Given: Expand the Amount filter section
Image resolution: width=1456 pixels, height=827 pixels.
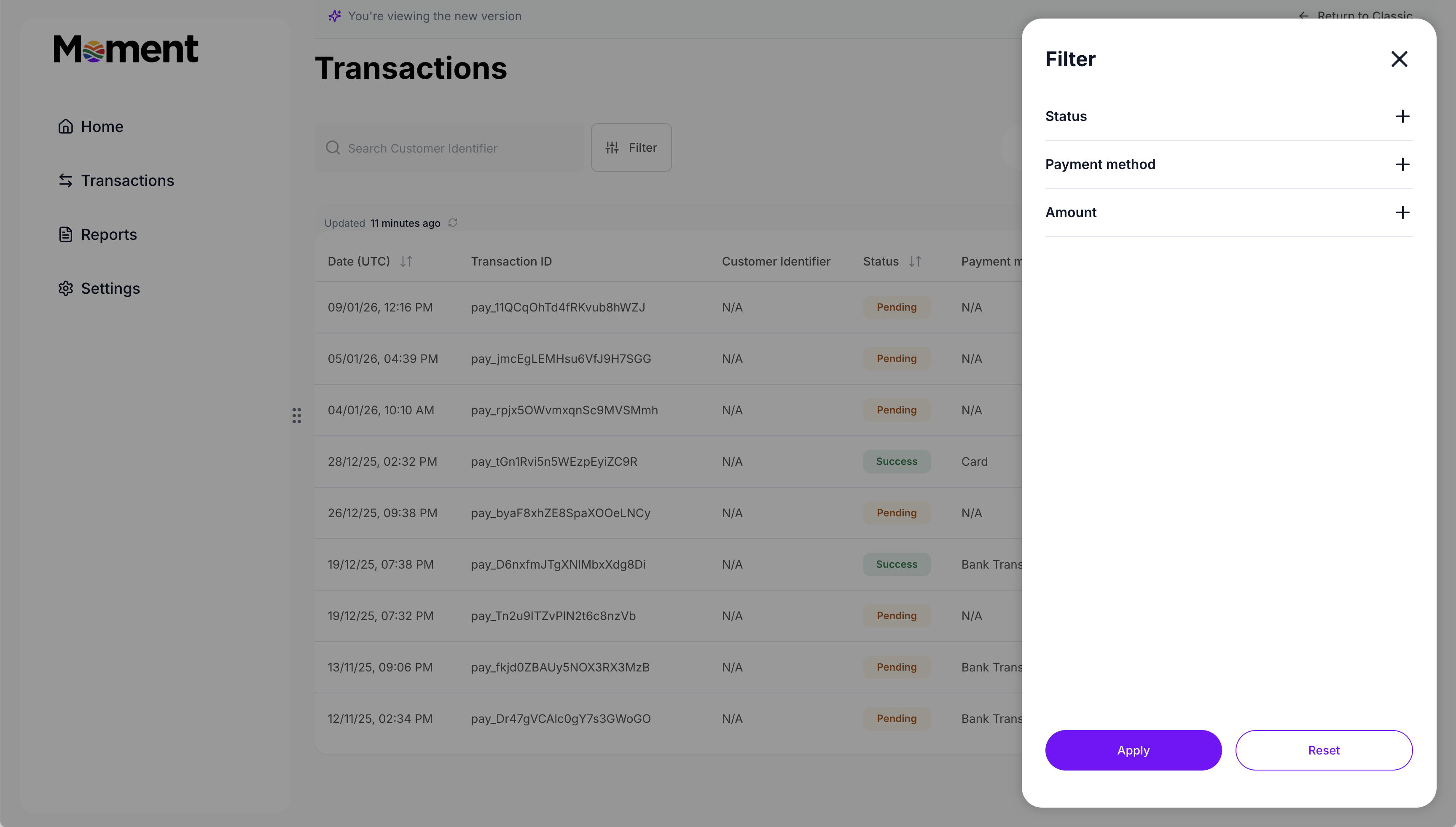Looking at the screenshot, I should pos(1402,212).
